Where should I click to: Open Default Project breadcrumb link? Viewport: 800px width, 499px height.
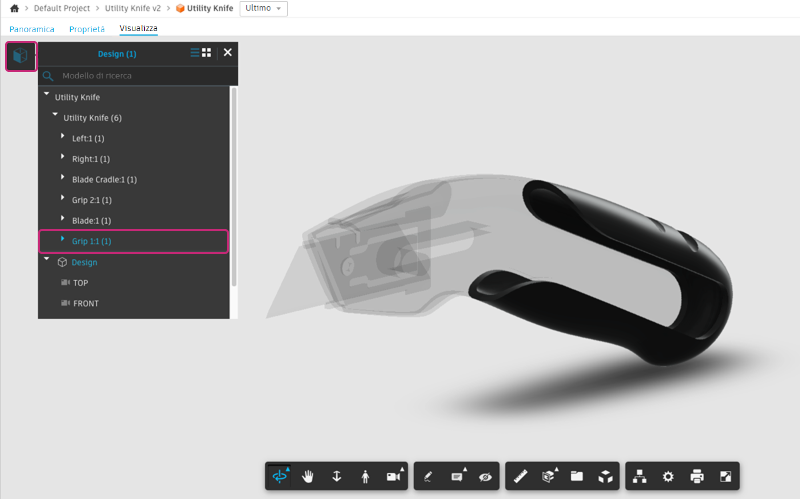[62, 8]
